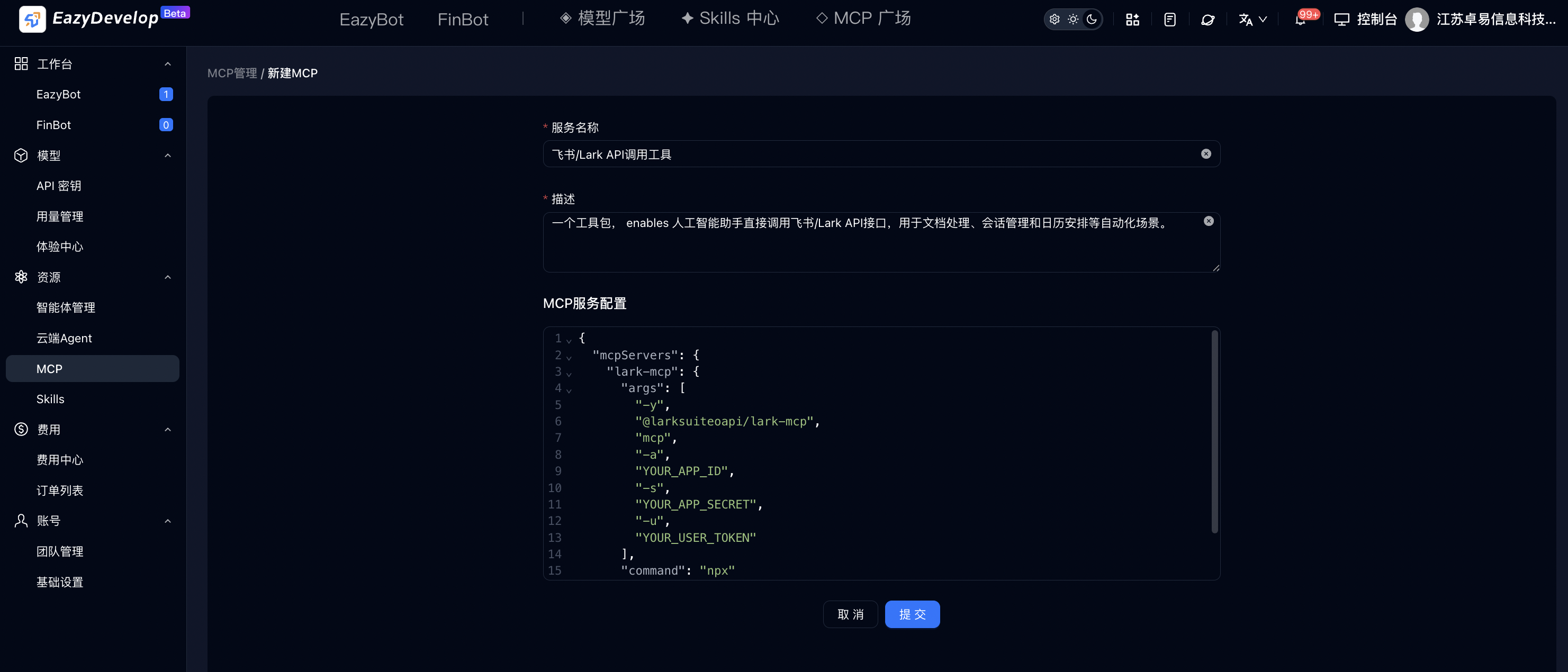The image size is (1568, 672).
Task: Switch to light theme sun option
Action: click(1073, 20)
